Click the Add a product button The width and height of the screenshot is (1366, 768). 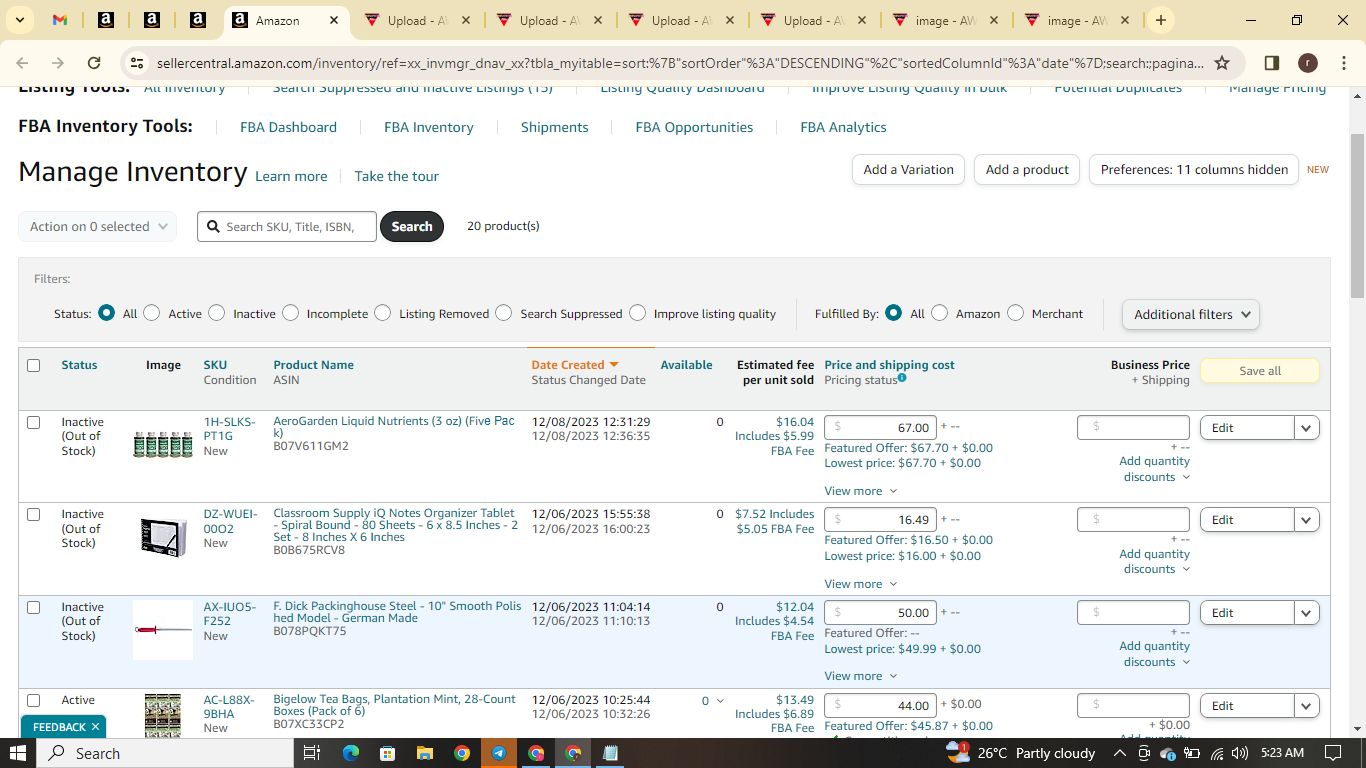[x=1027, y=170]
